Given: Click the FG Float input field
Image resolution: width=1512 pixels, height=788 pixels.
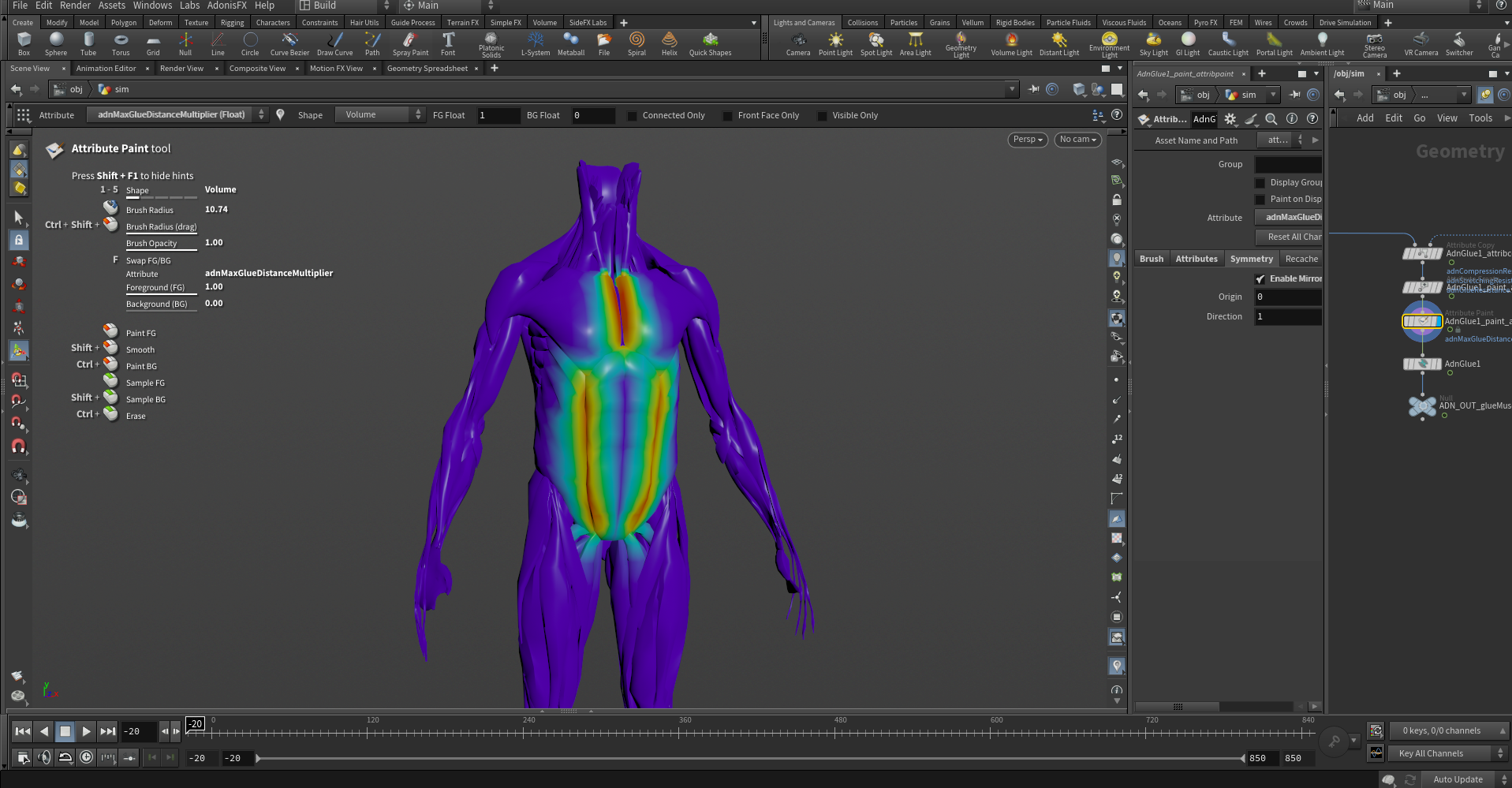Looking at the screenshot, I should [x=498, y=116].
